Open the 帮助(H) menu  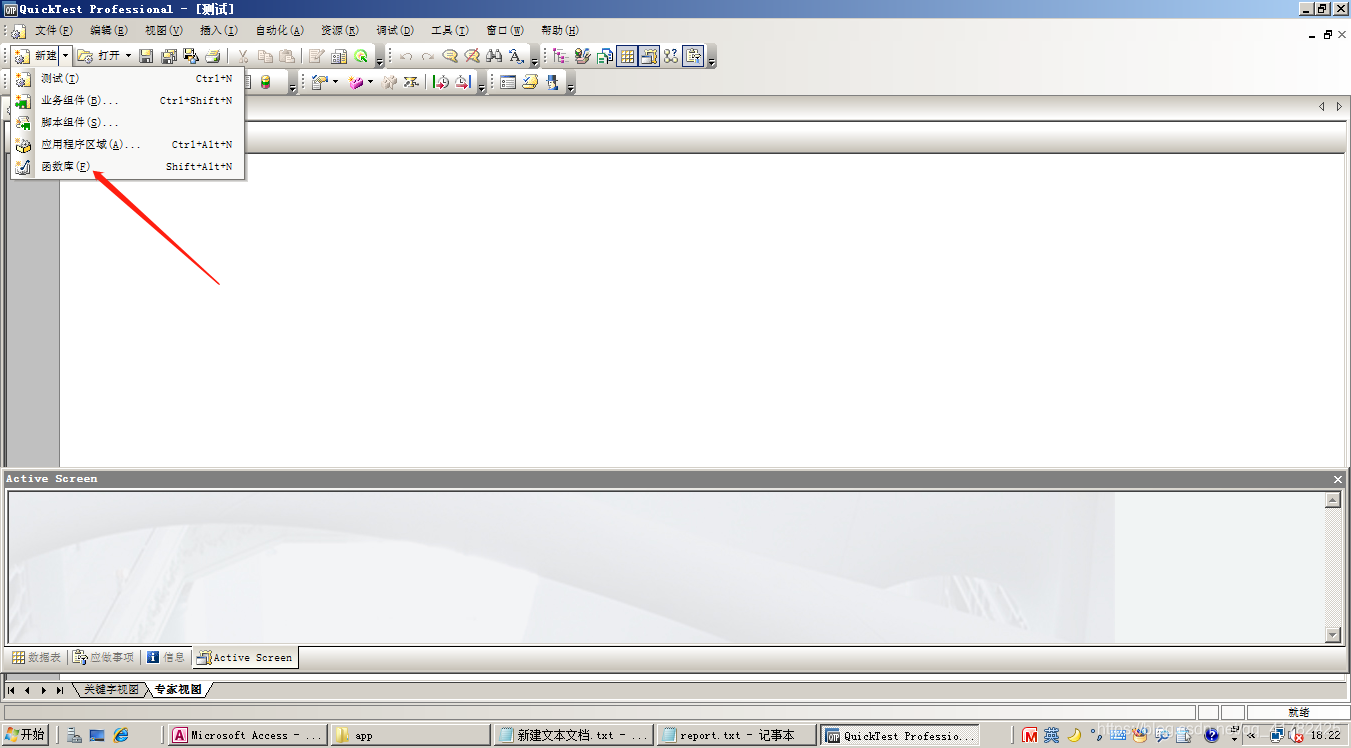[x=560, y=30]
